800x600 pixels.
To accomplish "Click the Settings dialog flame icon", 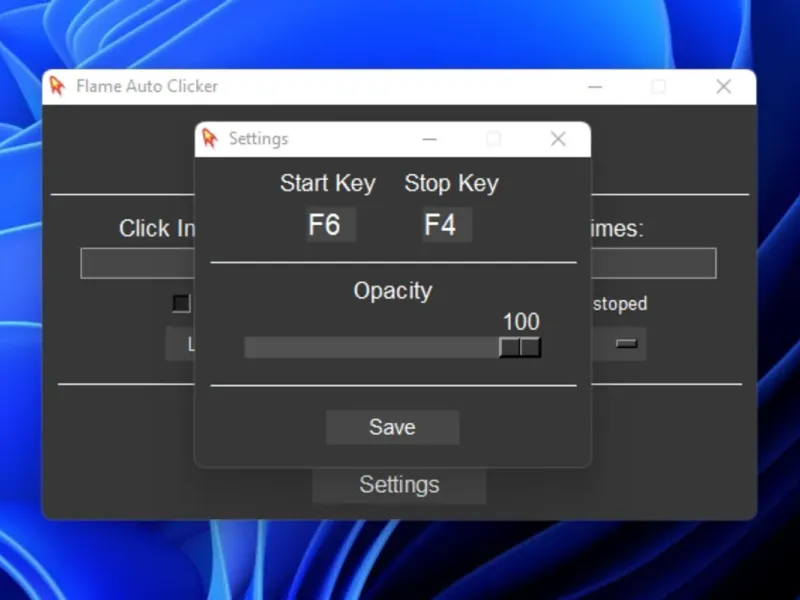I will [x=209, y=138].
